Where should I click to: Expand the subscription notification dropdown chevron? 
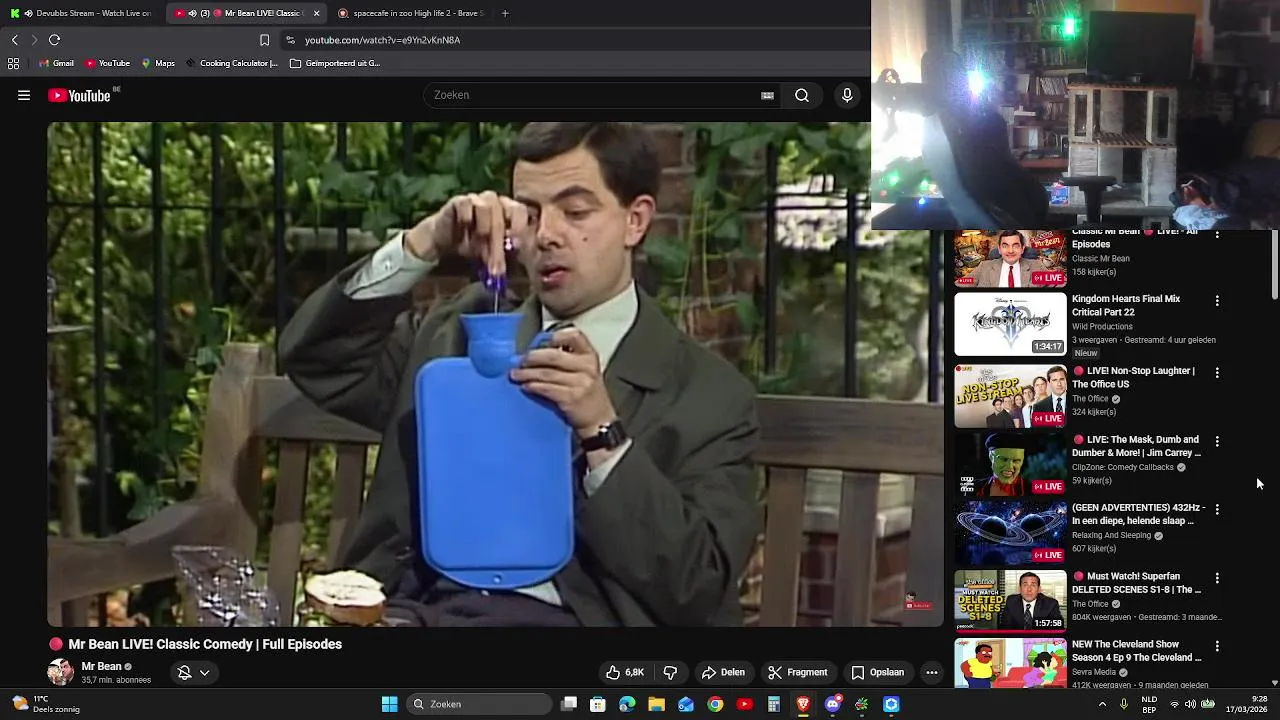(204, 672)
